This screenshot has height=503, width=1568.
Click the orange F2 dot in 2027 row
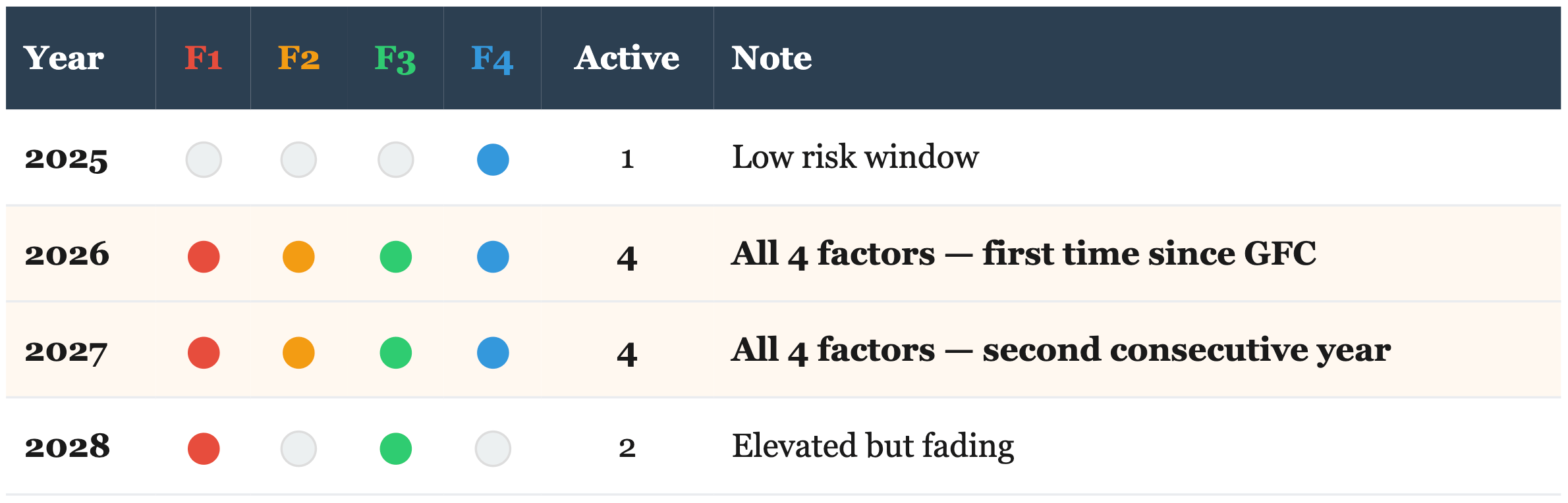point(298,353)
